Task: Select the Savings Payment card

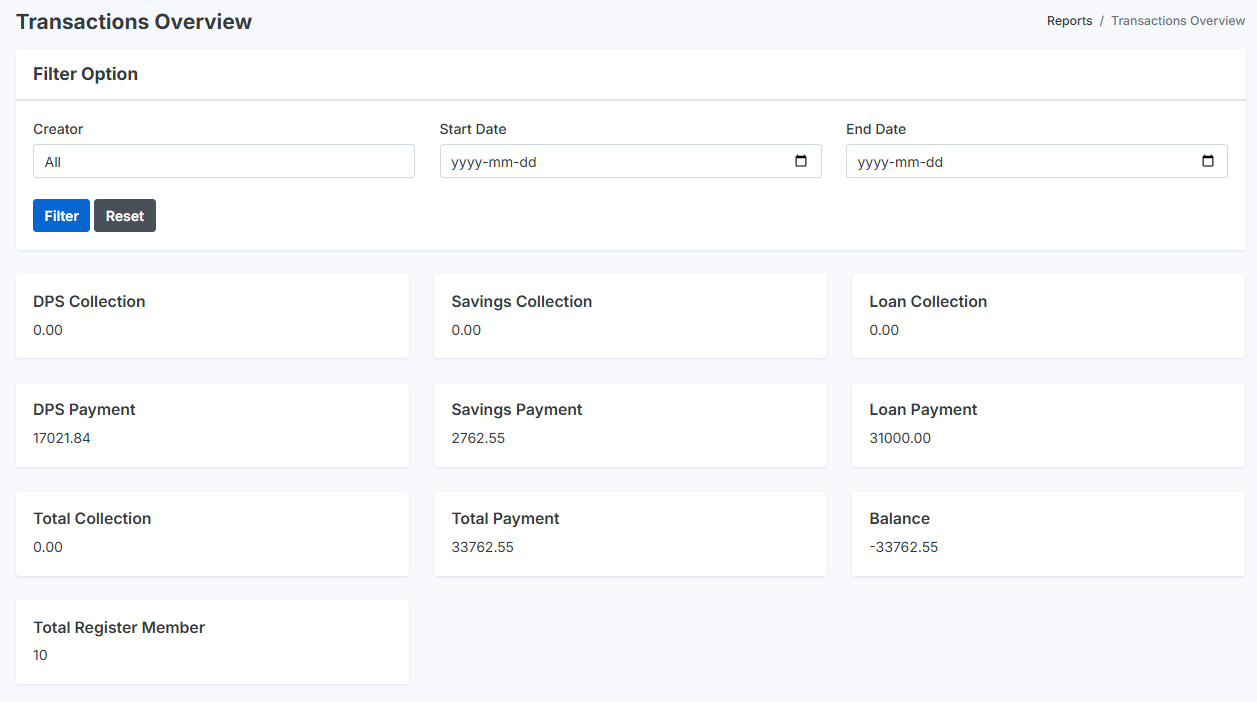Action: (x=630, y=424)
